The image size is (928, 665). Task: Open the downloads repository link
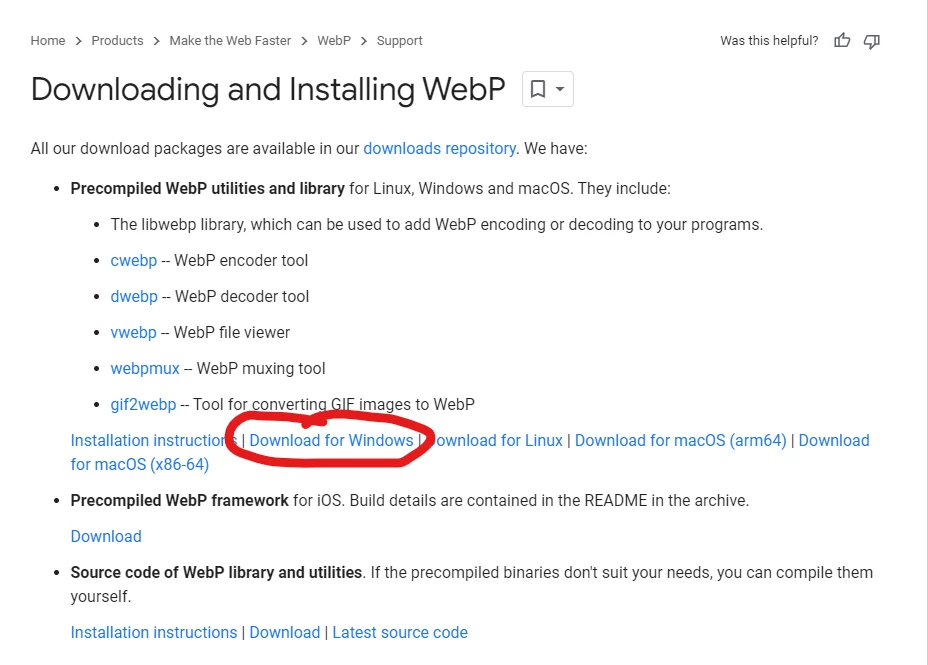pos(439,149)
